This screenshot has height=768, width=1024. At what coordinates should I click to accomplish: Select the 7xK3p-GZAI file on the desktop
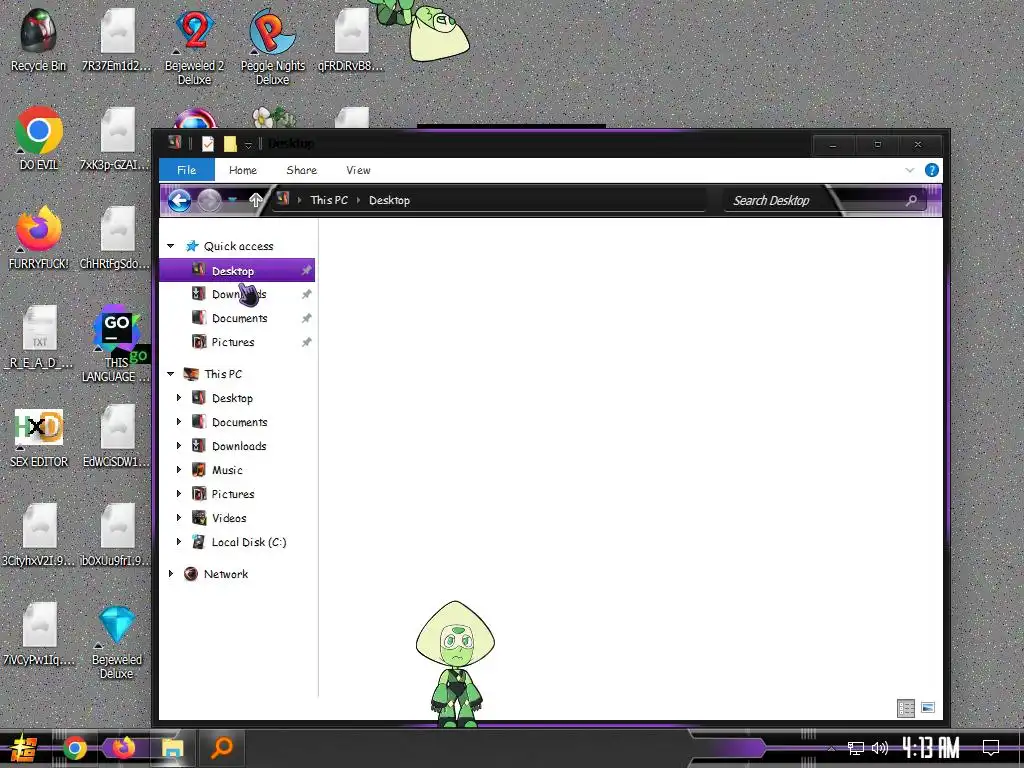116,138
